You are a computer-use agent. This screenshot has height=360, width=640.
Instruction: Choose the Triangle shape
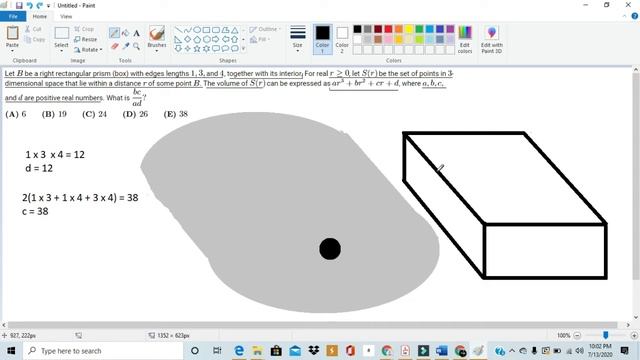[235, 30]
